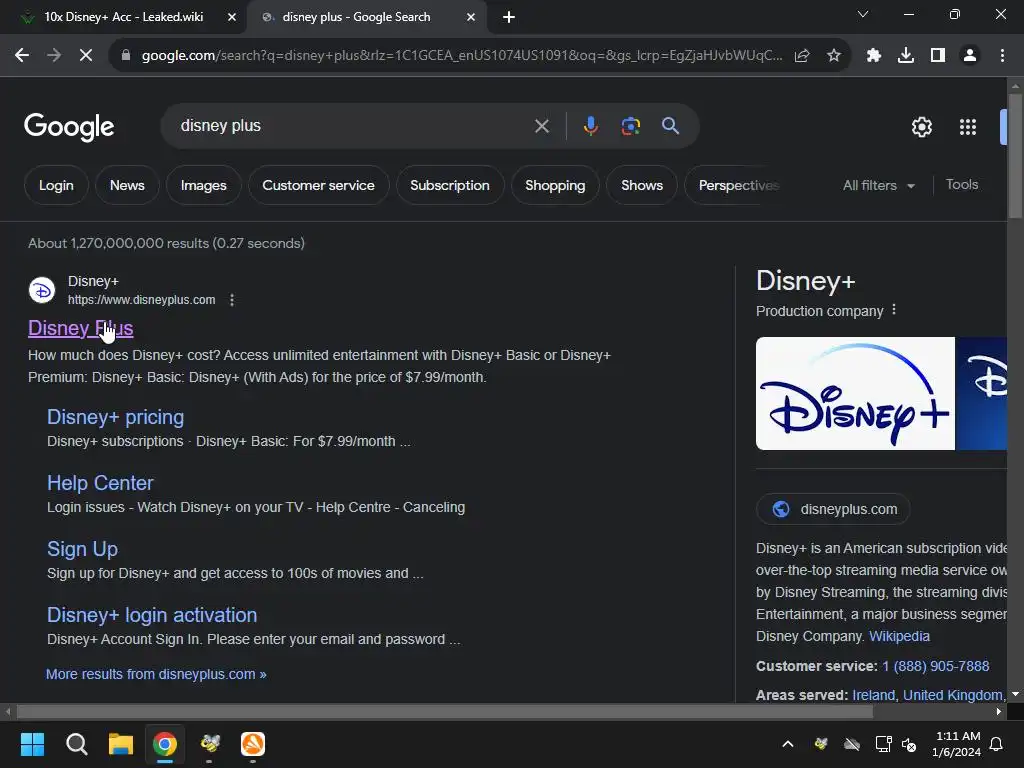Screen dimensions: 1024x768
Task: Open the Chrome profile avatar
Action: [970, 56]
